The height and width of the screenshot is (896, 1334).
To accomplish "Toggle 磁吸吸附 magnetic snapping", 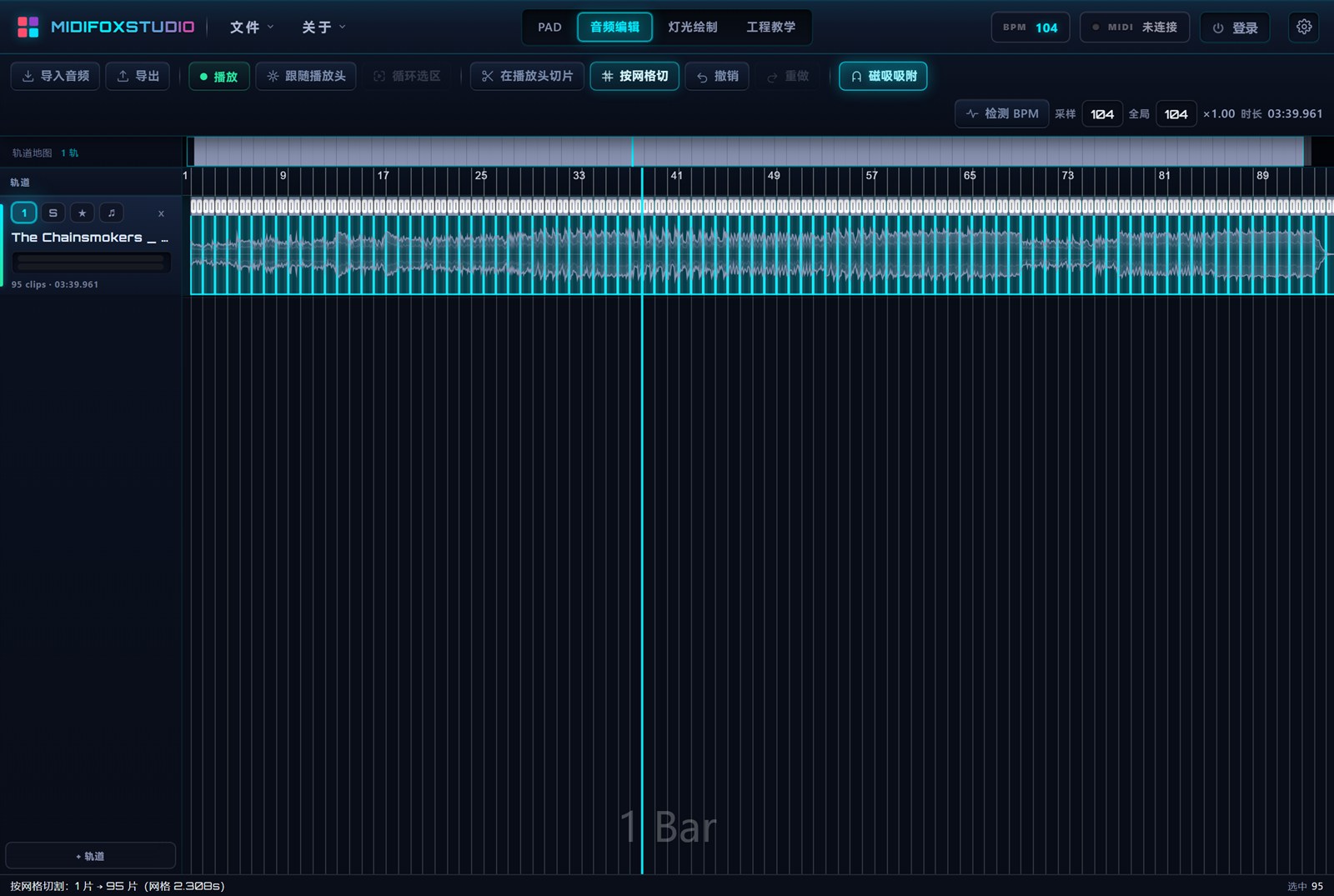I will (883, 76).
